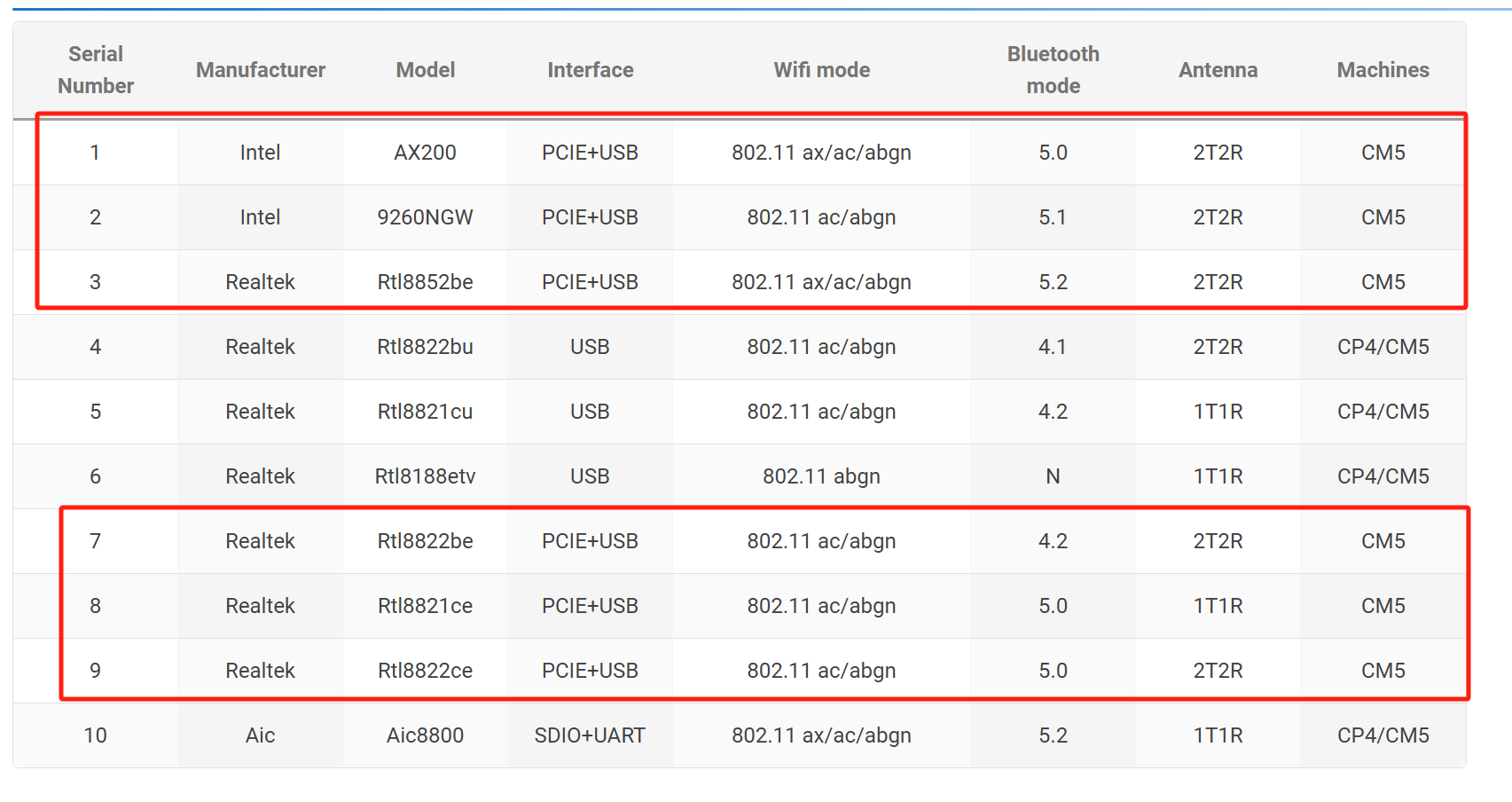Click the Machines column header
Viewport: 1512px width, 802px height.
[1383, 70]
